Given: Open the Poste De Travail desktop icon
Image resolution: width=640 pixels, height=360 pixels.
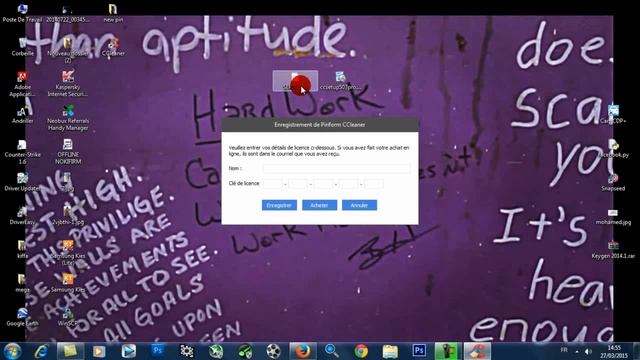Looking at the screenshot, I should tap(22, 12).
